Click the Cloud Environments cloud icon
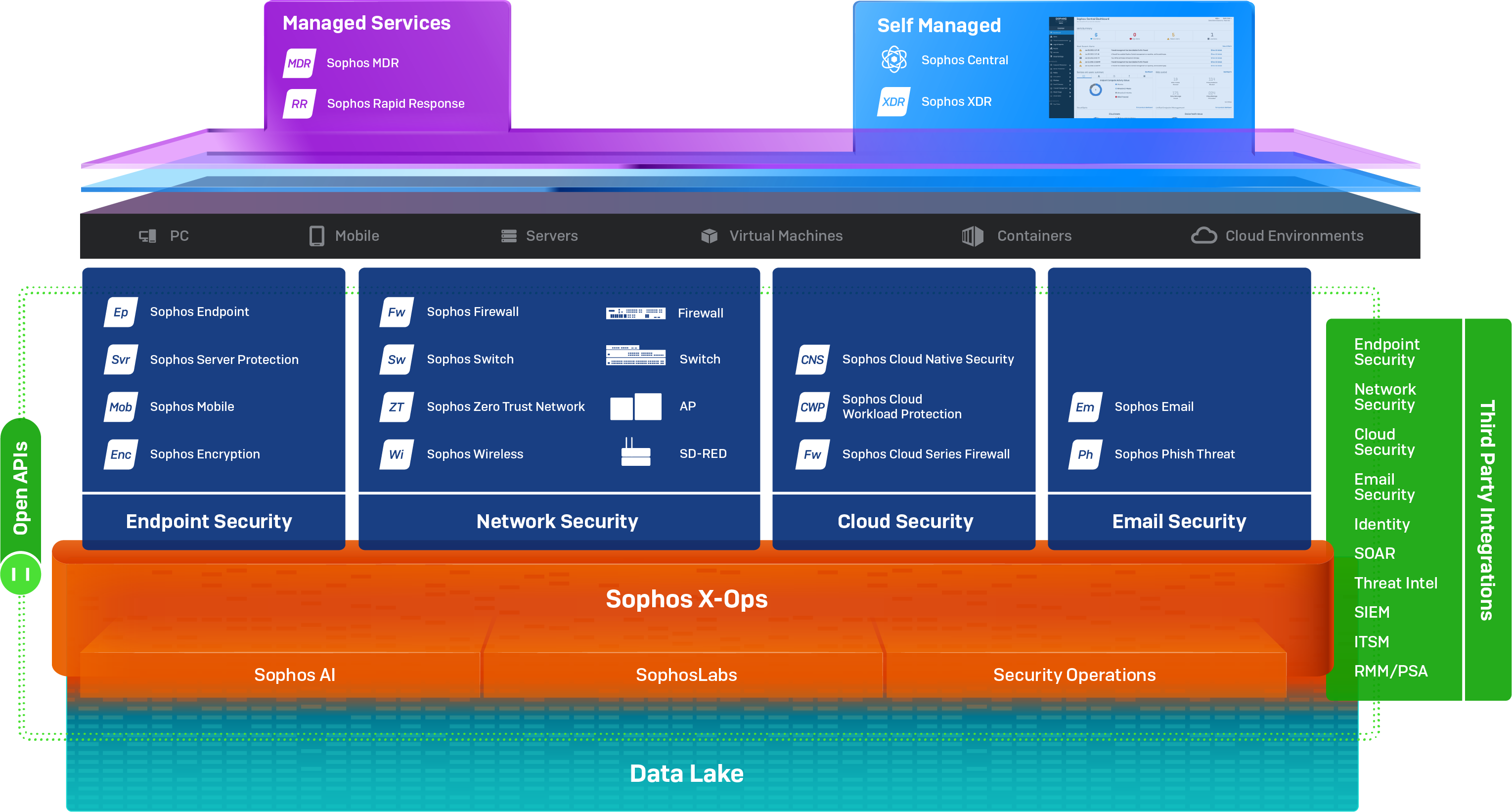 tap(1203, 236)
